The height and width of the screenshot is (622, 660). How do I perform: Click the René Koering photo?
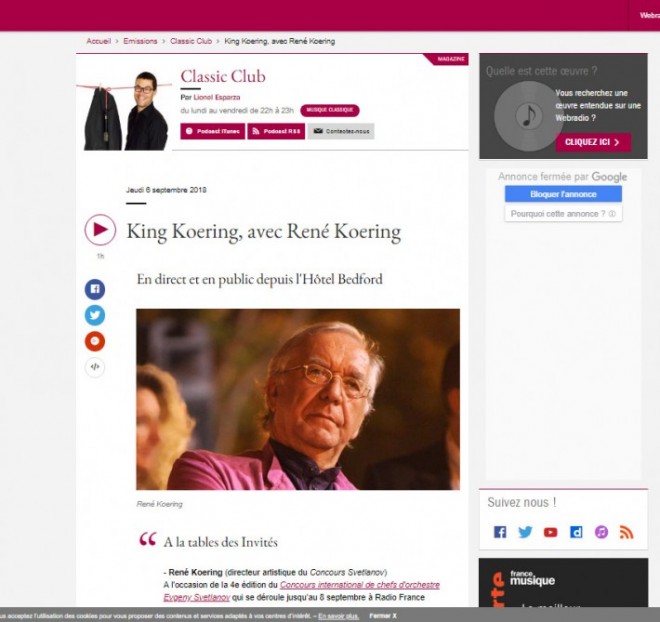pos(298,399)
